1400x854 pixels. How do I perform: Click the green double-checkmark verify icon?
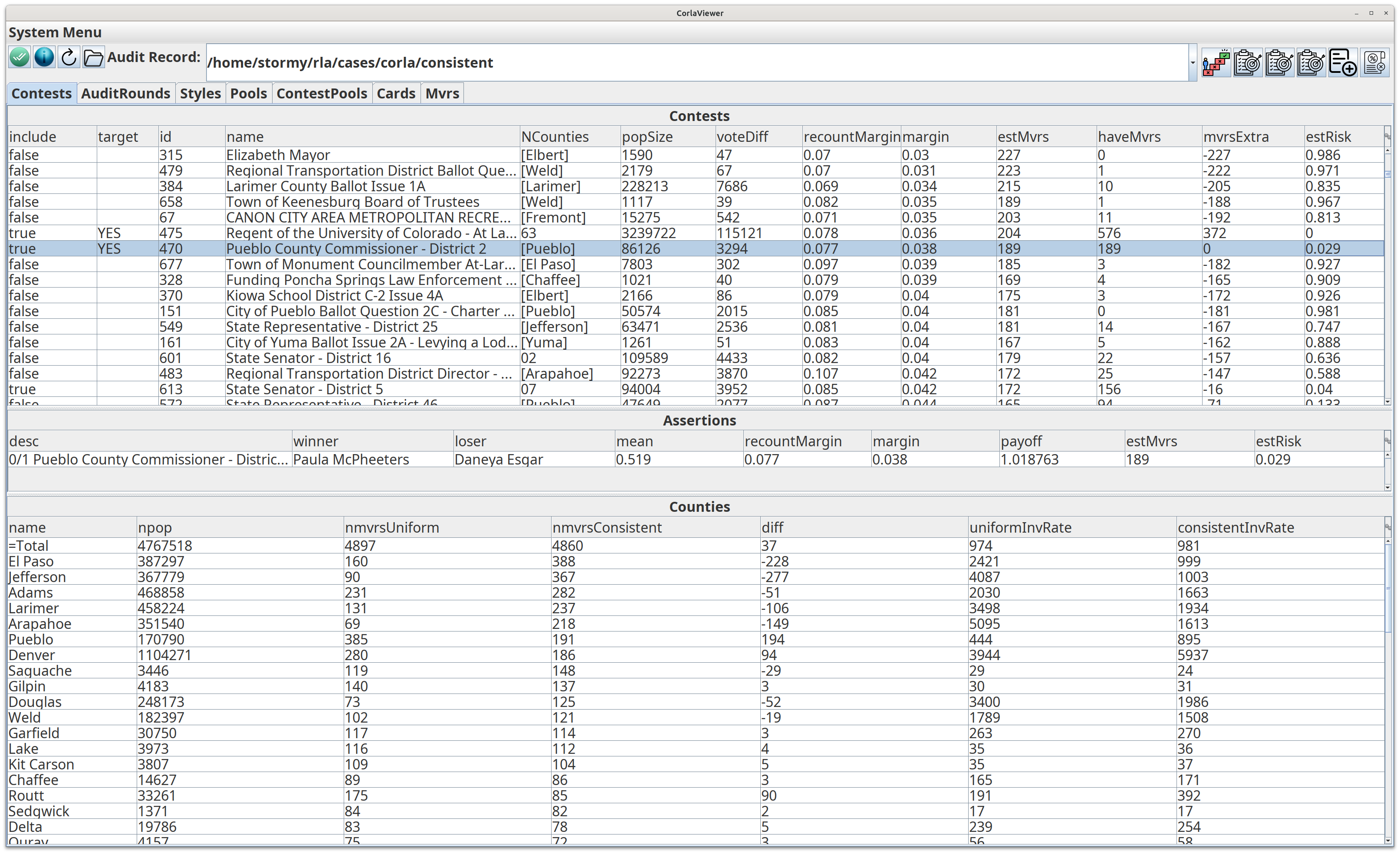pyautogui.click(x=20, y=57)
